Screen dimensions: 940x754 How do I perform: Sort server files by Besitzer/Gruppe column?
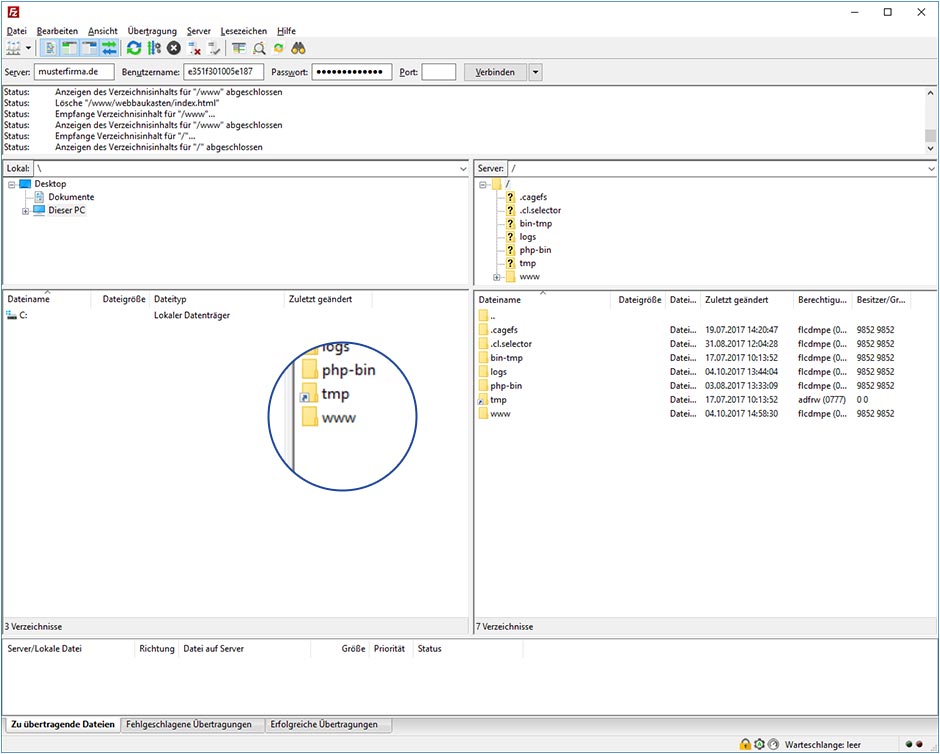pyautogui.click(x=881, y=300)
